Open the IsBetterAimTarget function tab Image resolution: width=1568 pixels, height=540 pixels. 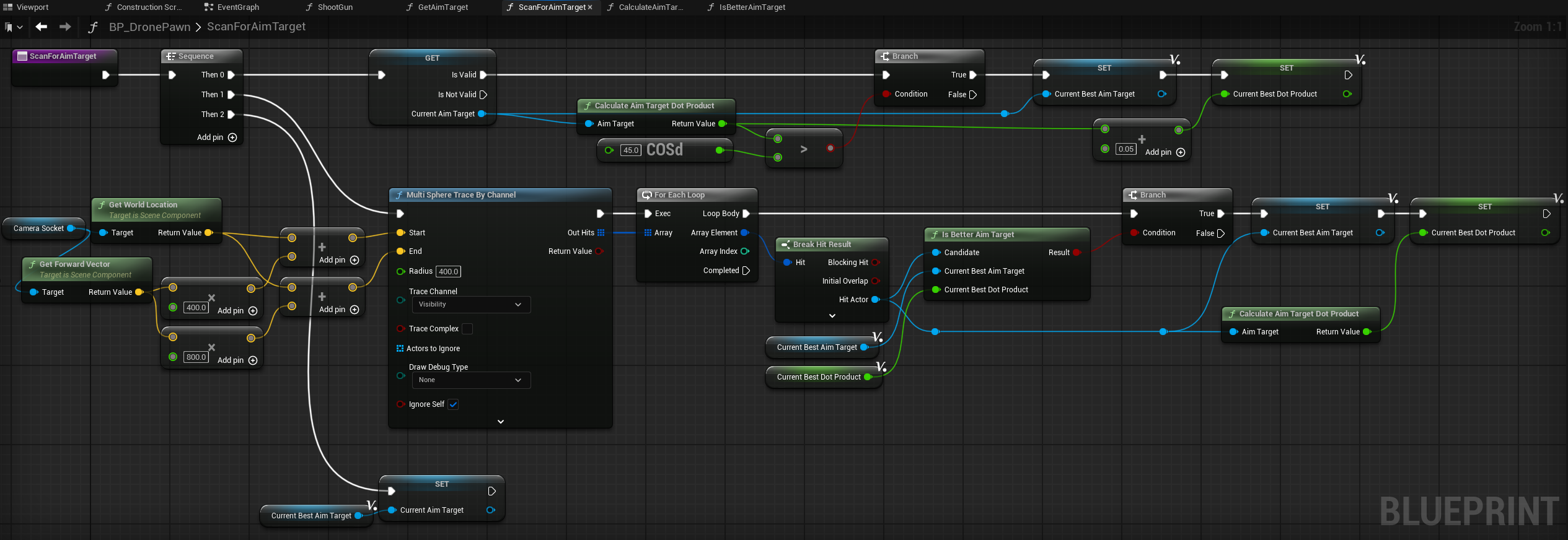746,7
